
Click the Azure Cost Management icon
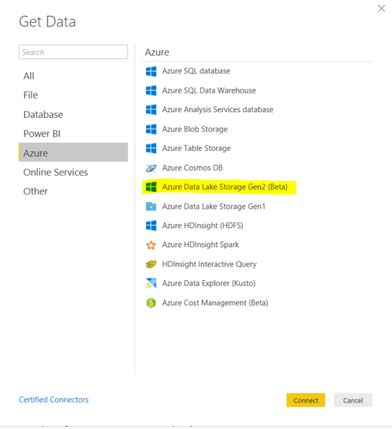[151, 303]
